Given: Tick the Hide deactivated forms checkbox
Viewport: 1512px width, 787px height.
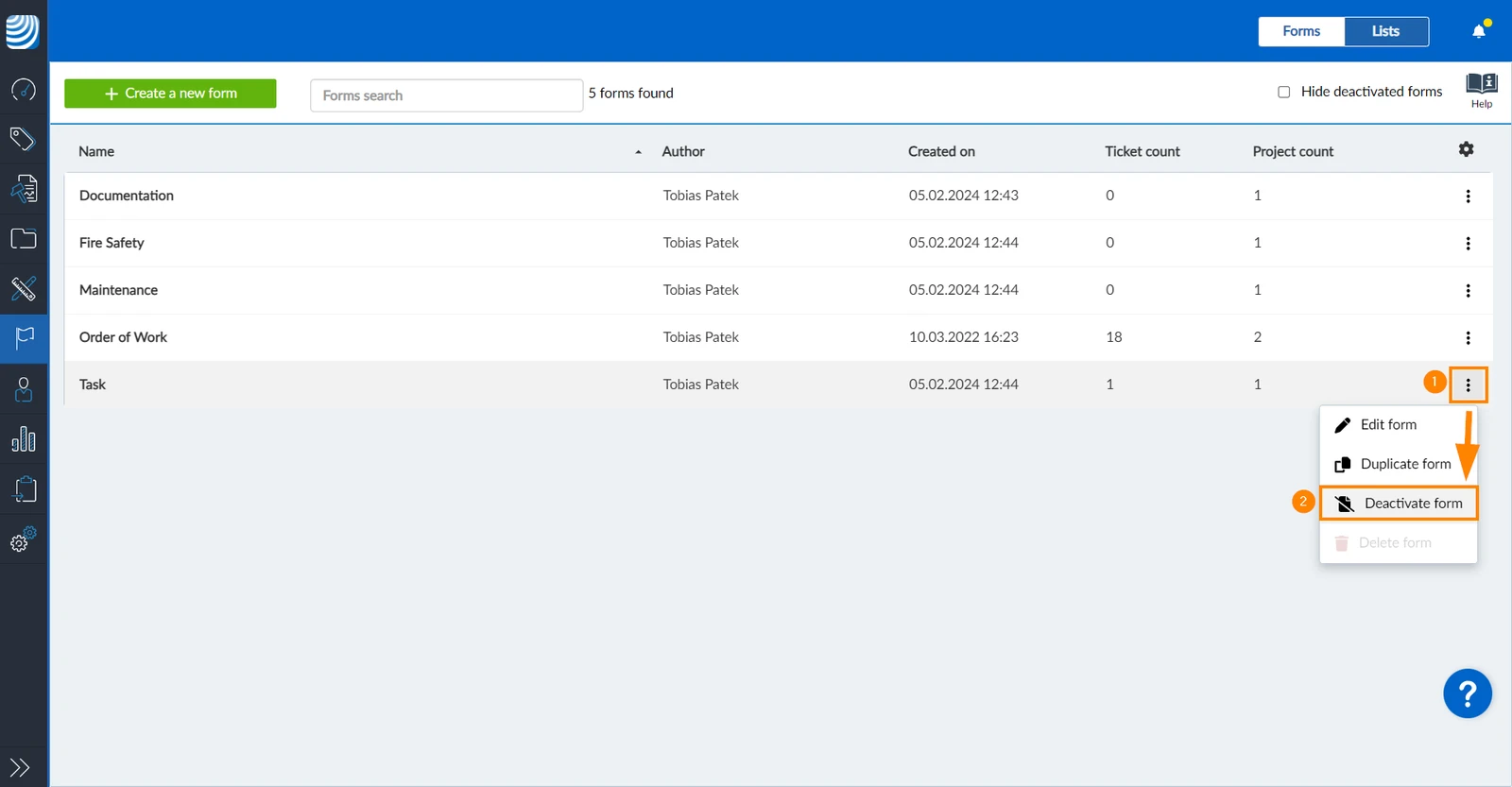Looking at the screenshot, I should click(1283, 92).
